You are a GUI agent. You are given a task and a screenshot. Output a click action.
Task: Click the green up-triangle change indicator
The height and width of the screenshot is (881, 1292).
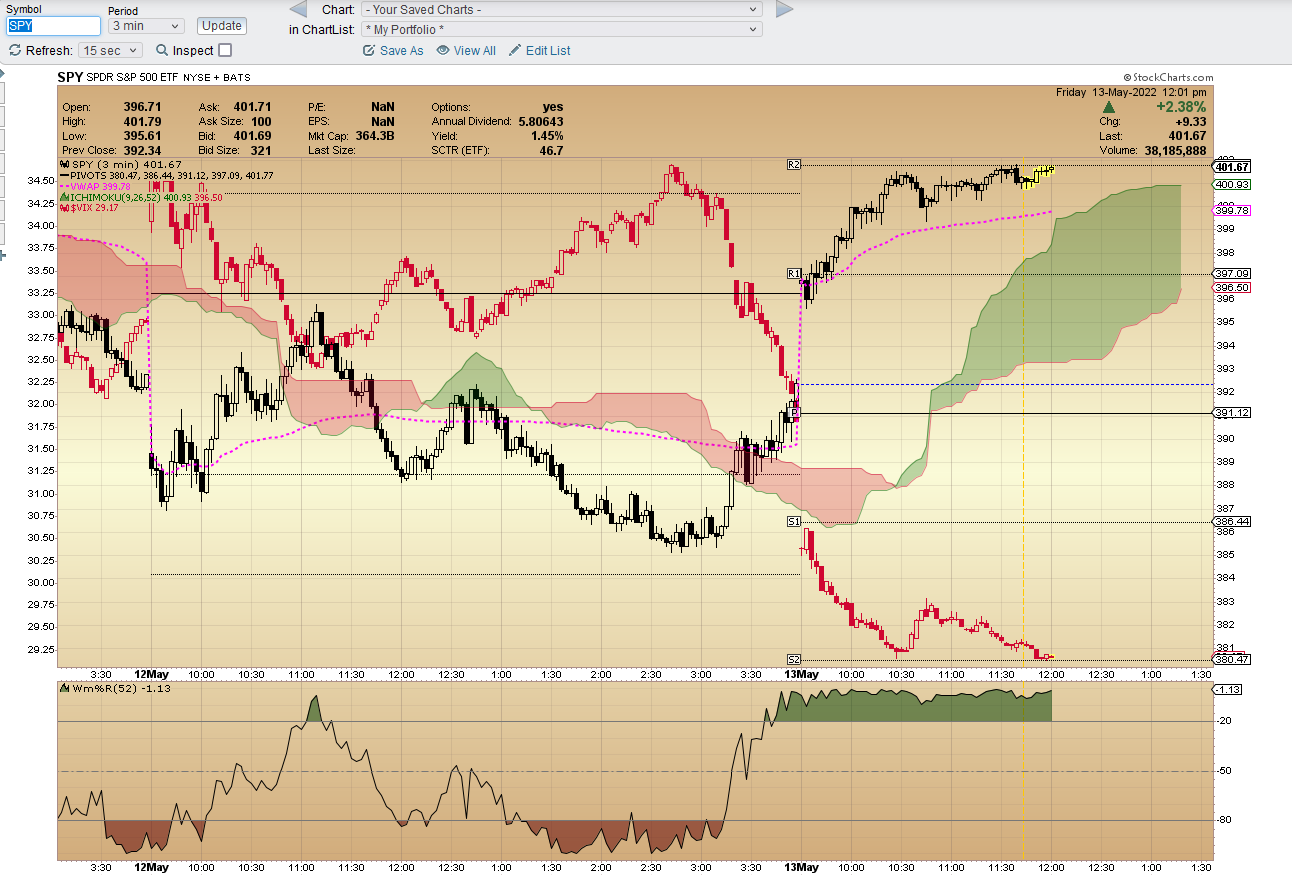[x=1109, y=107]
